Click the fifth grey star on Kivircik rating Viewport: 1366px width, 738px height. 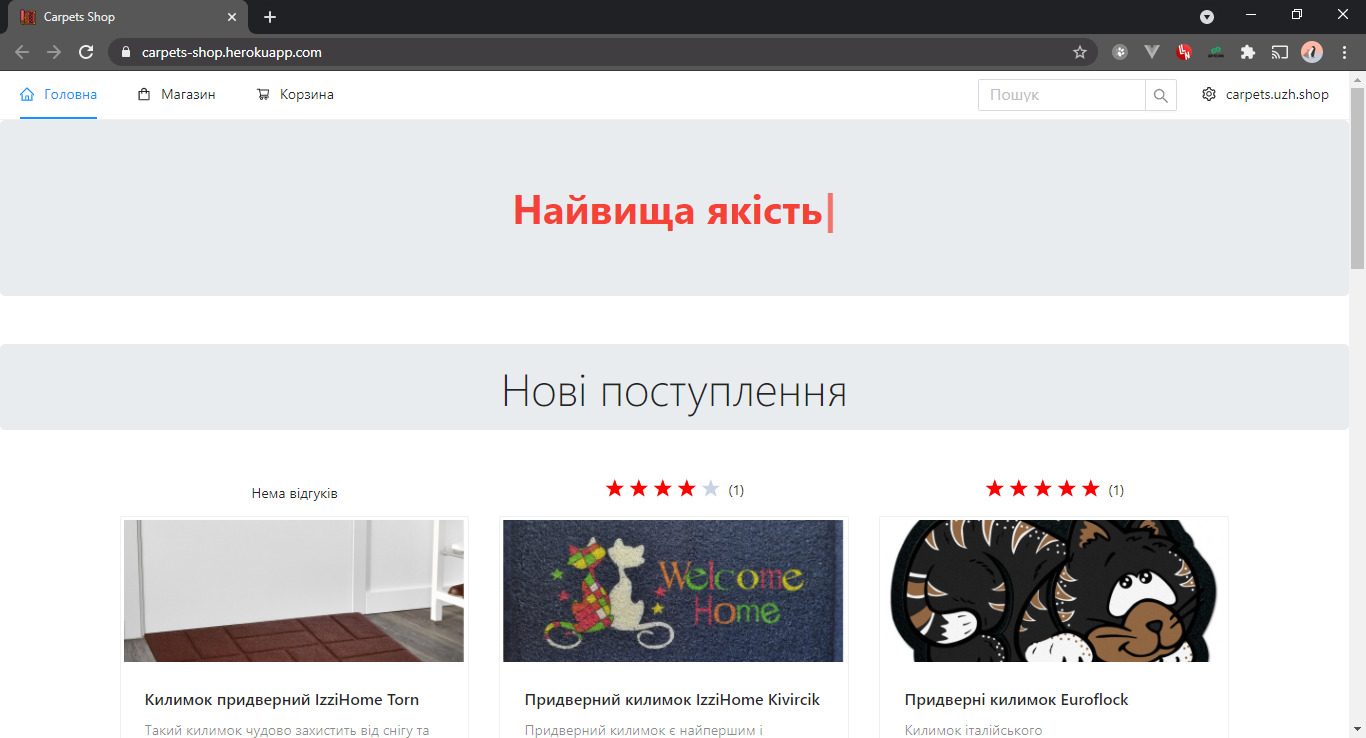click(x=711, y=488)
